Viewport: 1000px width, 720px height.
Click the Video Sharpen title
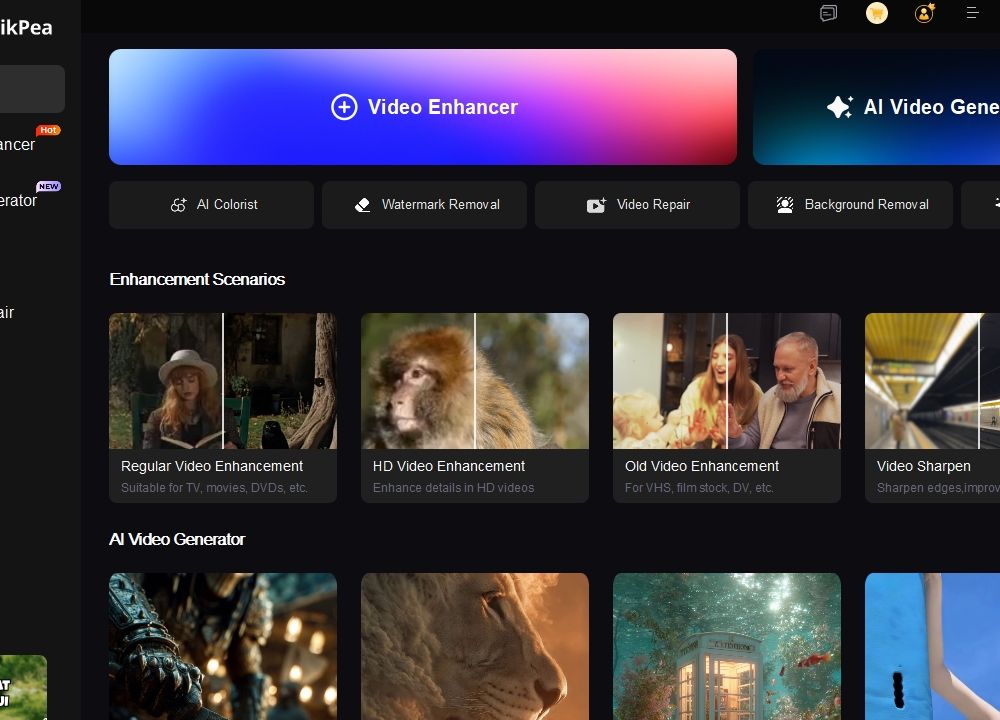[x=923, y=466]
